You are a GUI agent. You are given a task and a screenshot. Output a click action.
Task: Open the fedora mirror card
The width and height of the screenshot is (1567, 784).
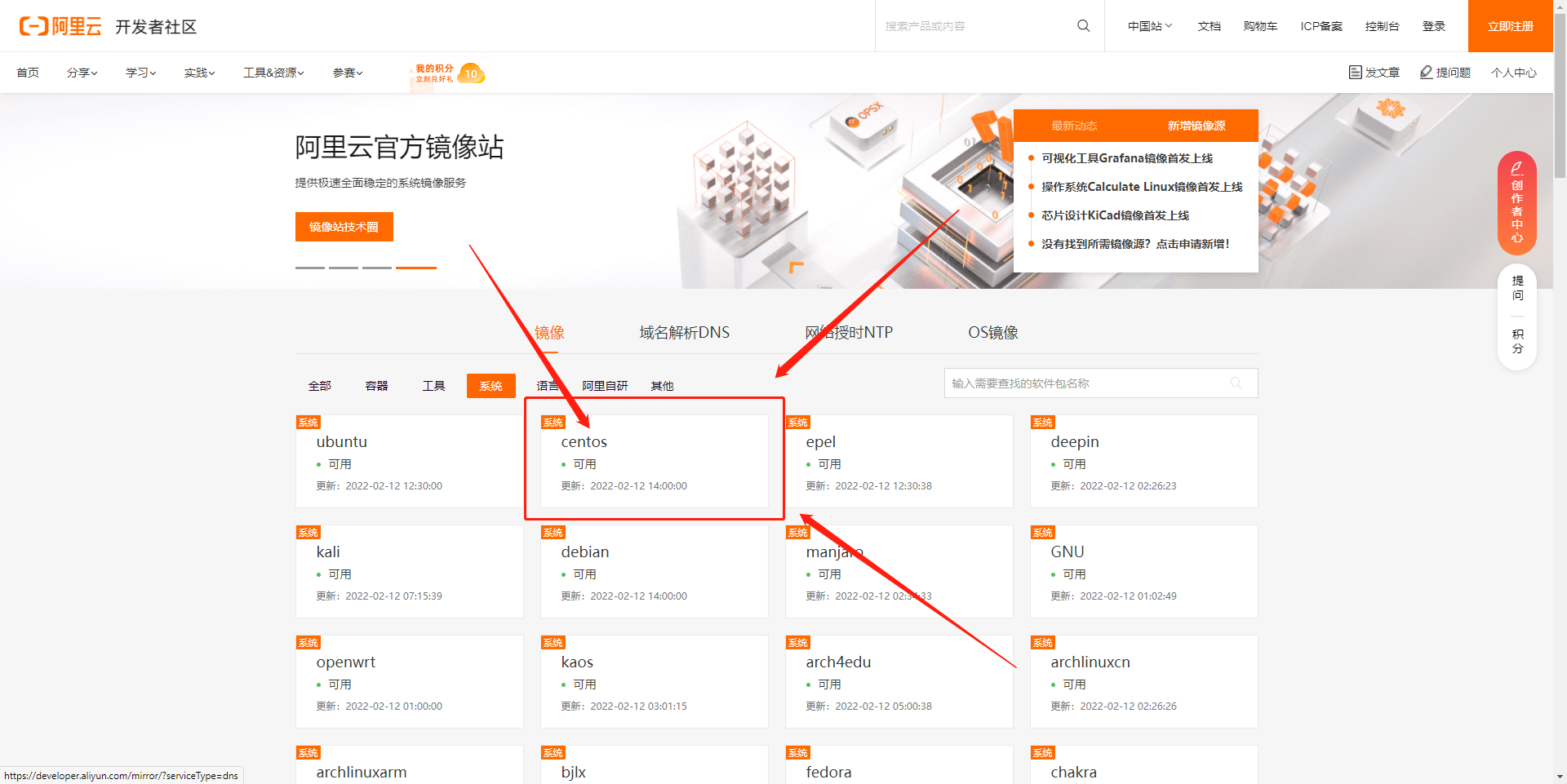pyautogui.click(x=899, y=765)
